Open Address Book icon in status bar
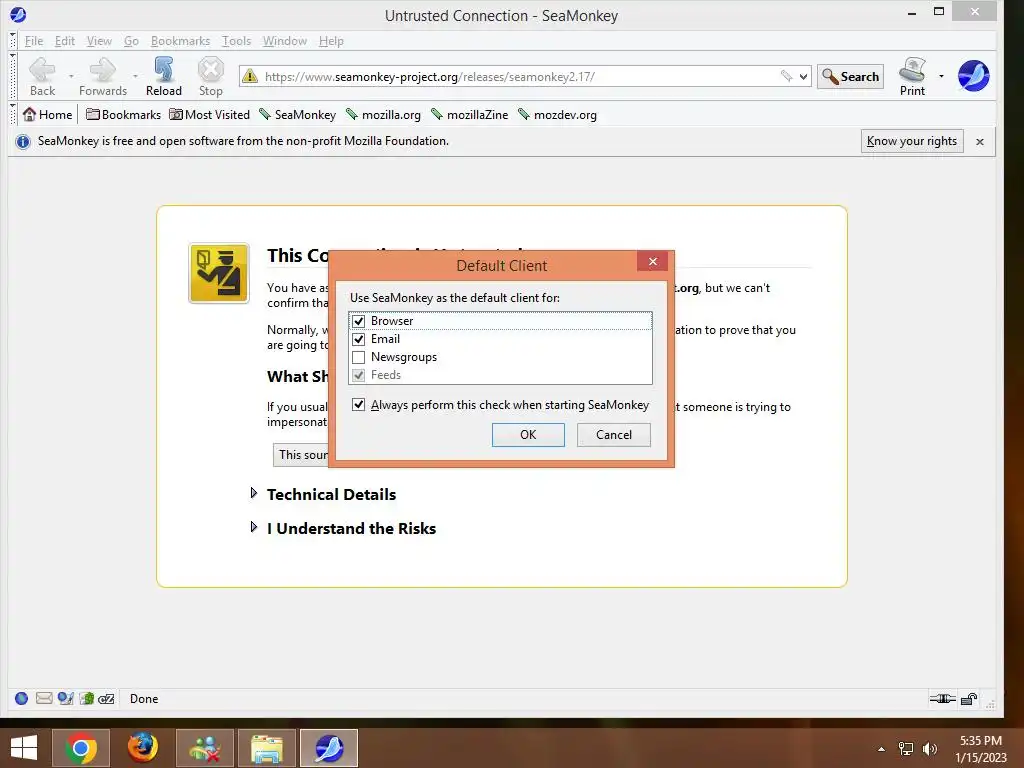This screenshot has width=1024, height=768. (86, 699)
